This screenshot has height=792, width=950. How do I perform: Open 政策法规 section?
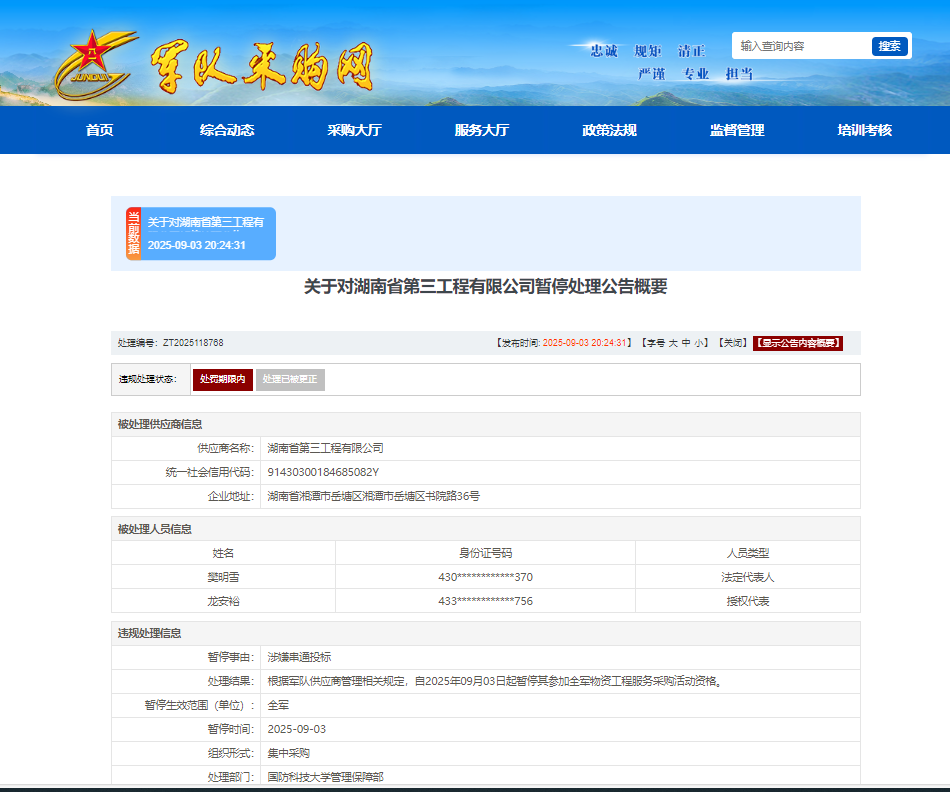click(609, 130)
